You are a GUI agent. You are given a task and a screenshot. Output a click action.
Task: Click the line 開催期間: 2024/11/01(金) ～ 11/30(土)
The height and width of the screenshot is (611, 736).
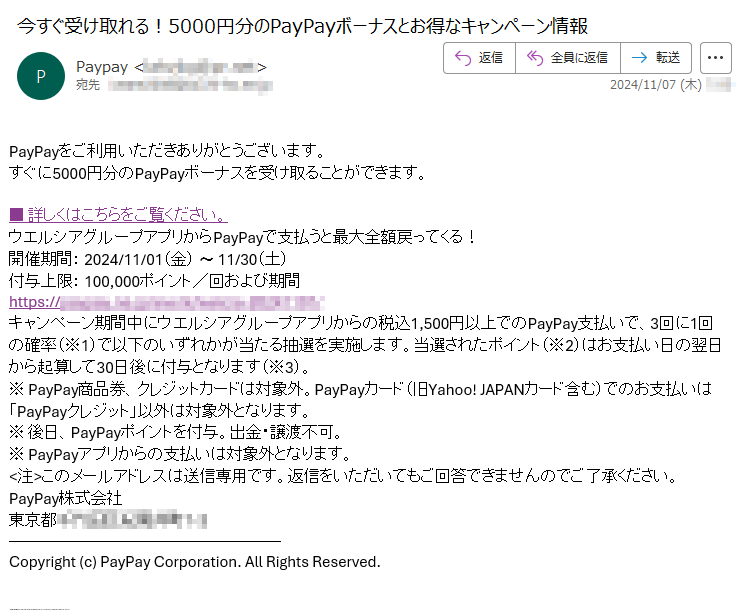click(x=147, y=259)
